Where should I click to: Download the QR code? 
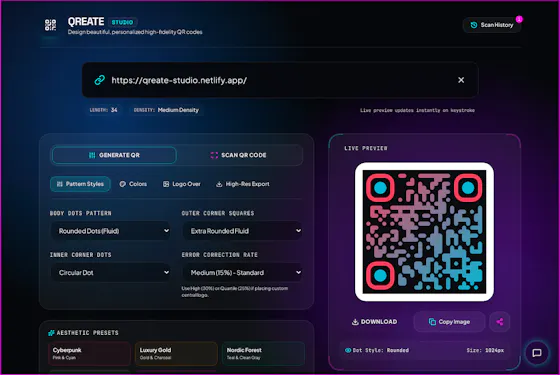tap(374, 322)
